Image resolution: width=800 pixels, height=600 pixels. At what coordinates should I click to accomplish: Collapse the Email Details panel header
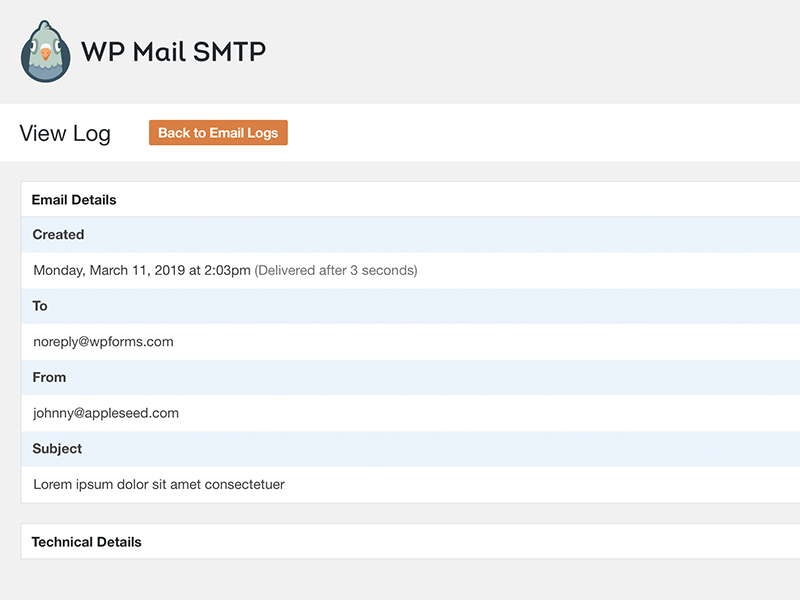pos(74,200)
